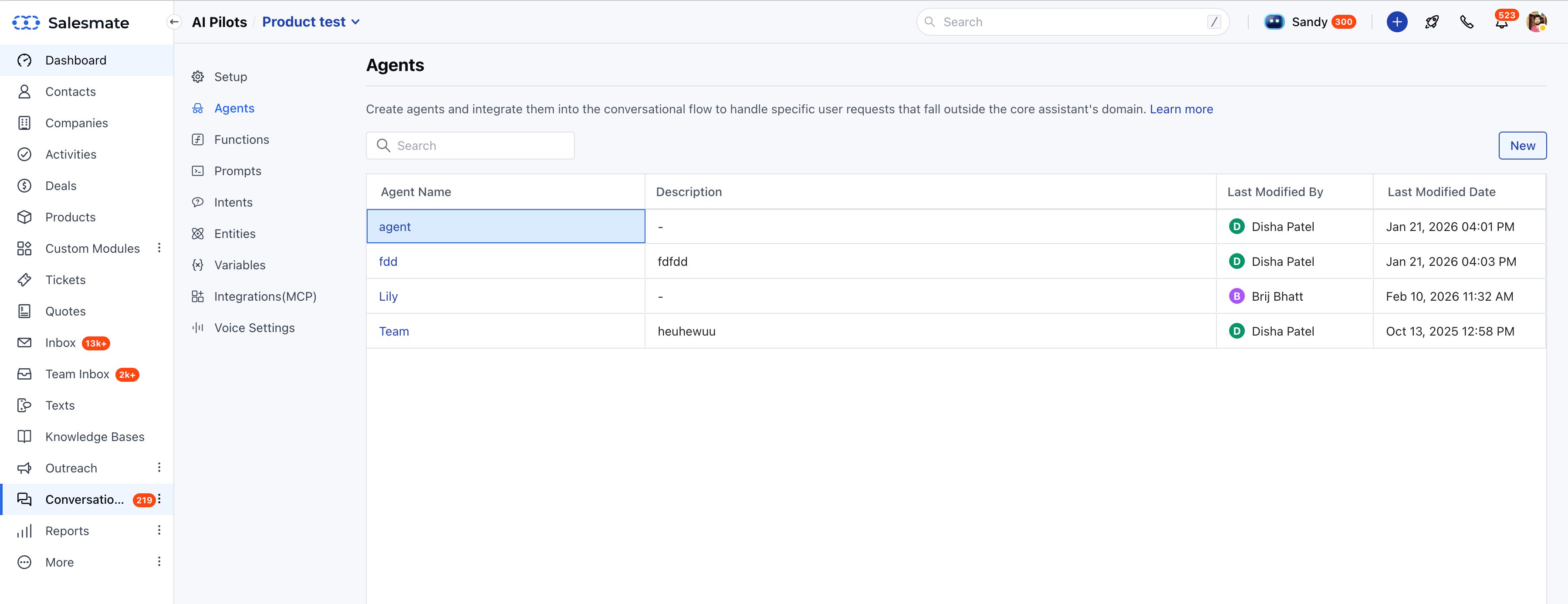
Task: Open Deals dollar icon
Action: [x=24, y=186]
